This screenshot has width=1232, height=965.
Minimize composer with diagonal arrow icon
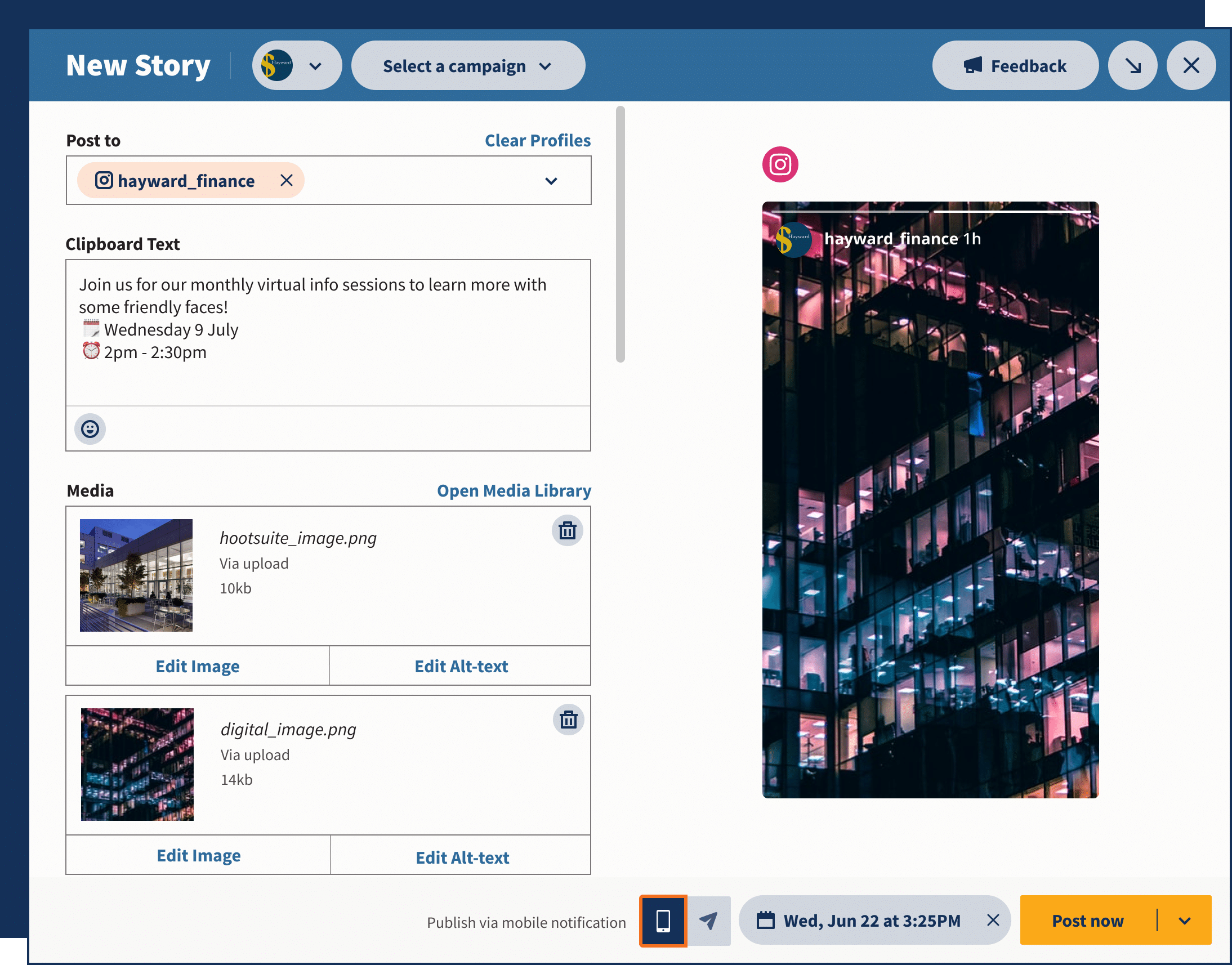tap(1132, 65)
